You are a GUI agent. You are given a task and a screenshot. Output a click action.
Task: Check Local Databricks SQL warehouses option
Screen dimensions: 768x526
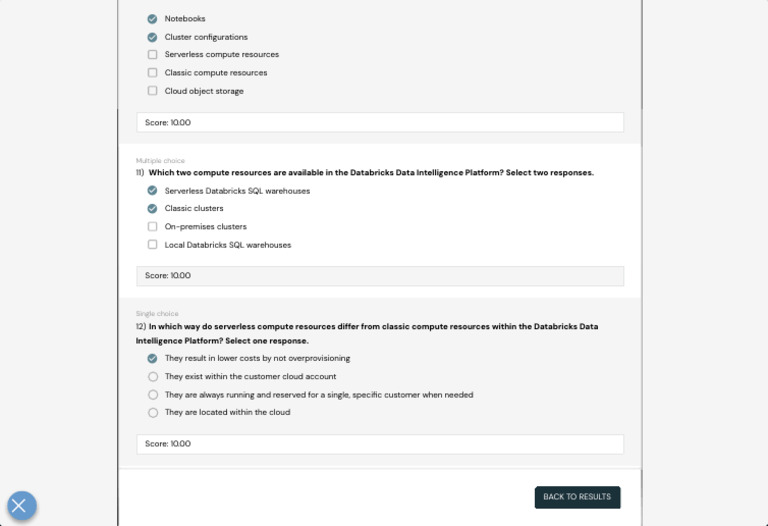click(x=152, y=245)
